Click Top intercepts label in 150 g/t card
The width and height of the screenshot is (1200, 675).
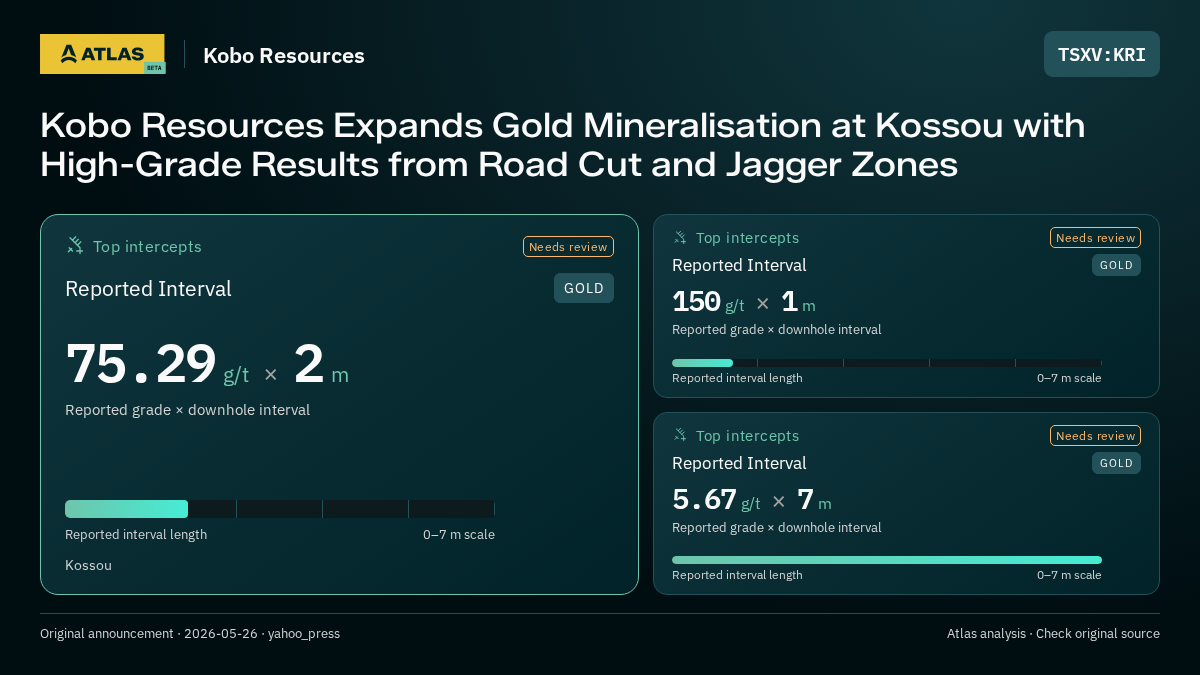747,238
